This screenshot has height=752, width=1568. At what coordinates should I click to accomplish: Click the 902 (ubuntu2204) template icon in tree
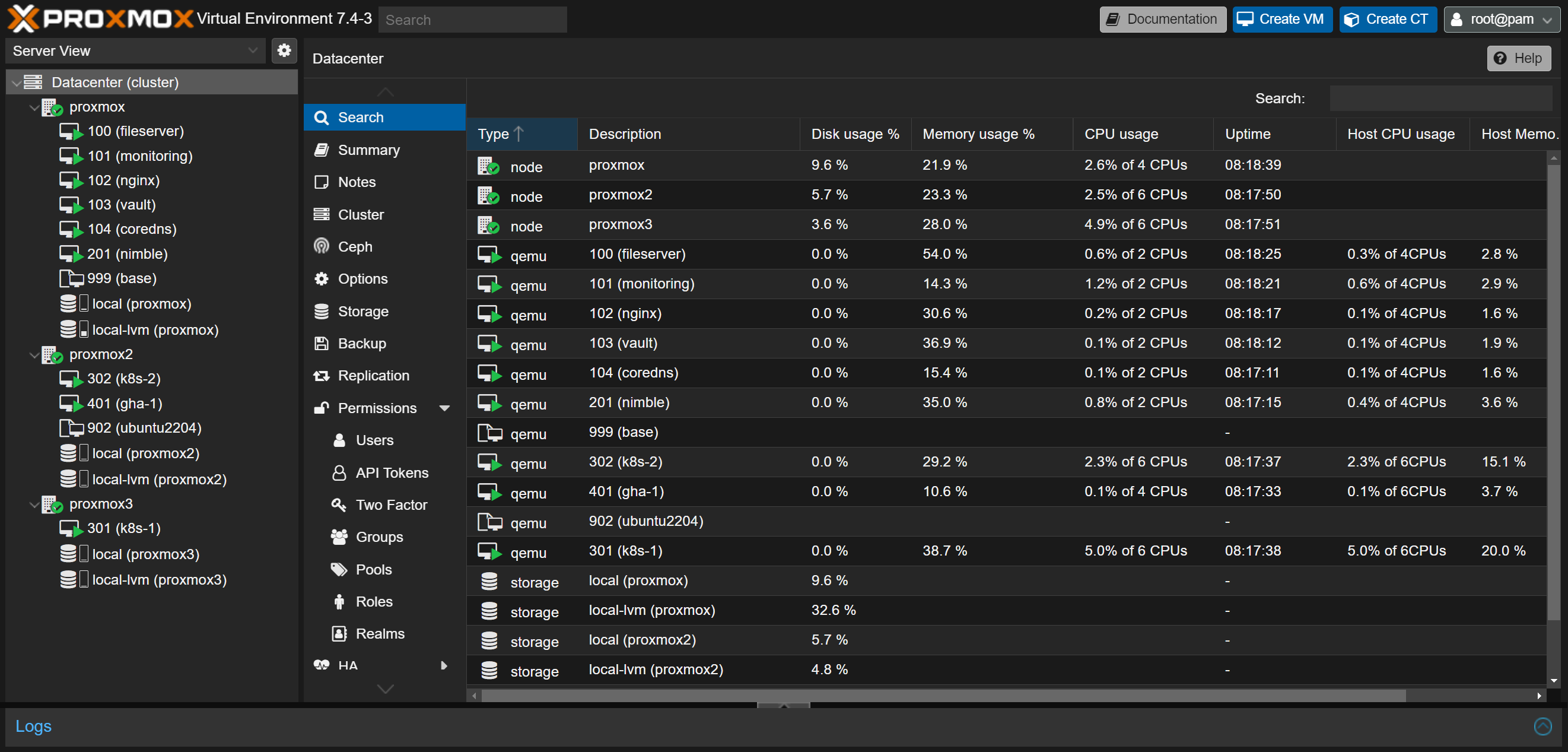point(71,428)
